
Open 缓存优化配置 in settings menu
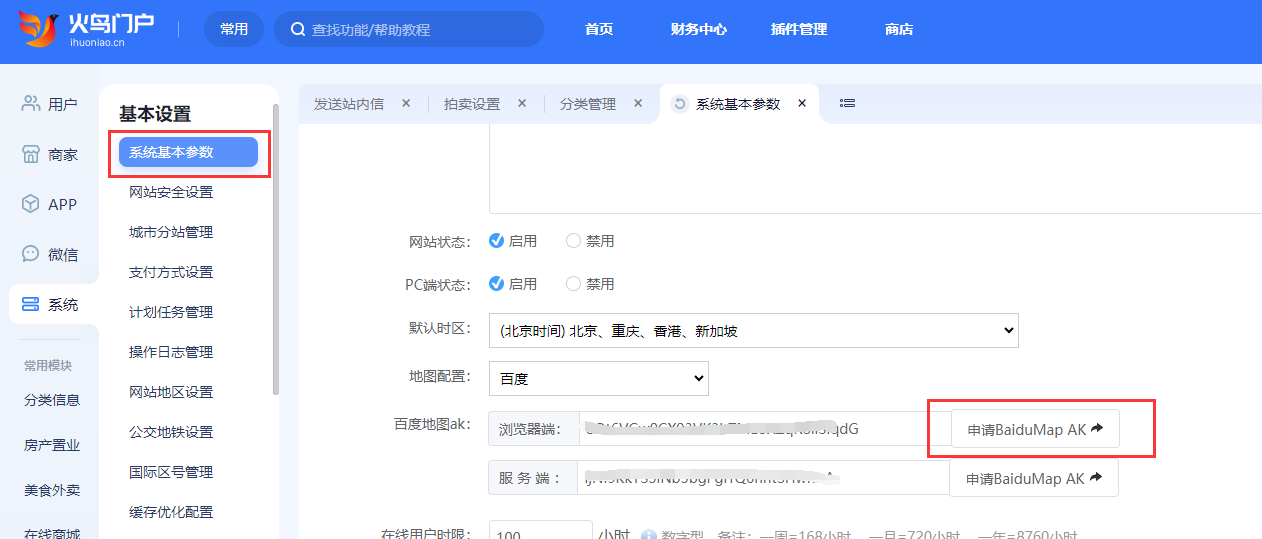tap(171, 512)
